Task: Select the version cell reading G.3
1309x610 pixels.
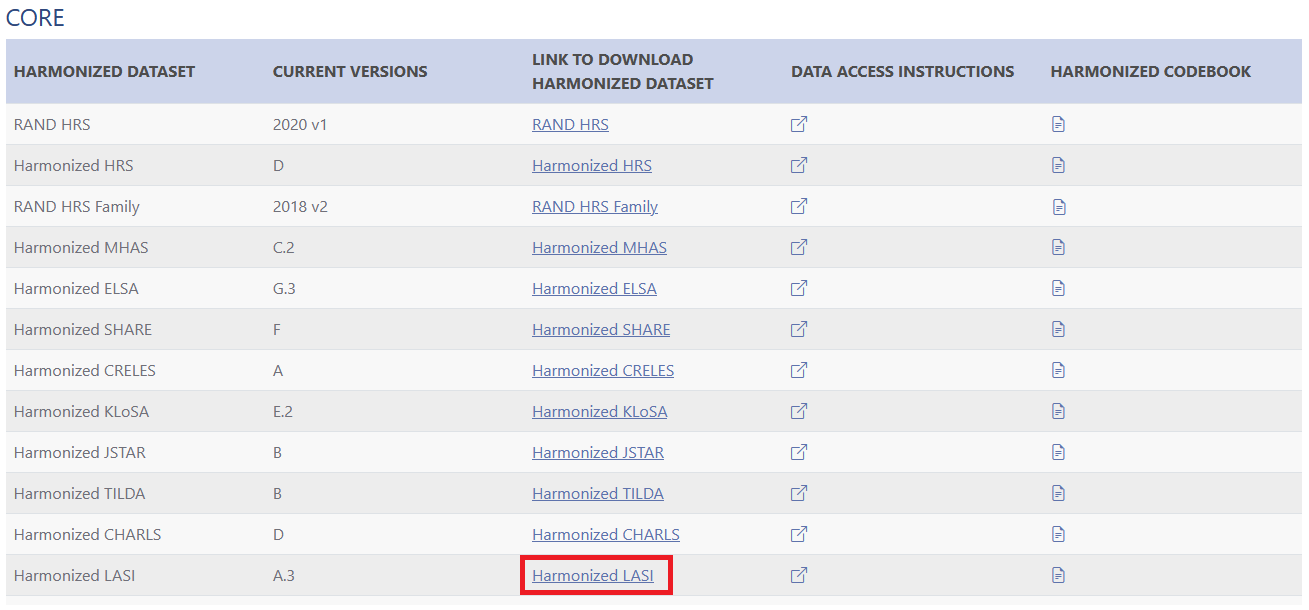Action: (x=284, y=289)
